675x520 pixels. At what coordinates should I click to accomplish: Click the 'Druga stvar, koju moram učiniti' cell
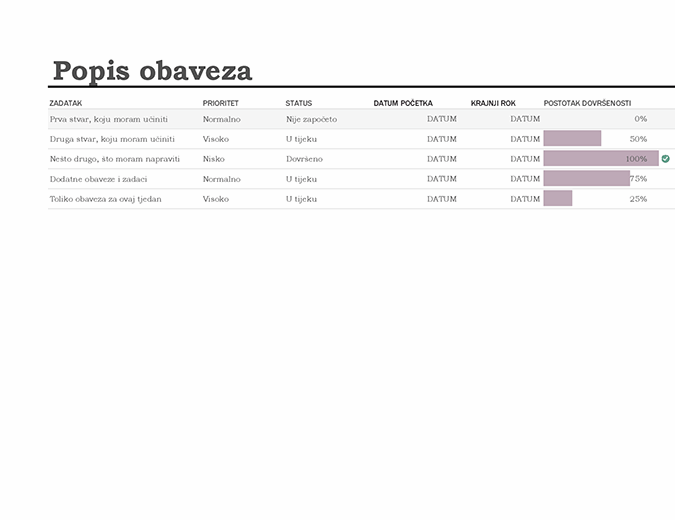coord(112,139)
